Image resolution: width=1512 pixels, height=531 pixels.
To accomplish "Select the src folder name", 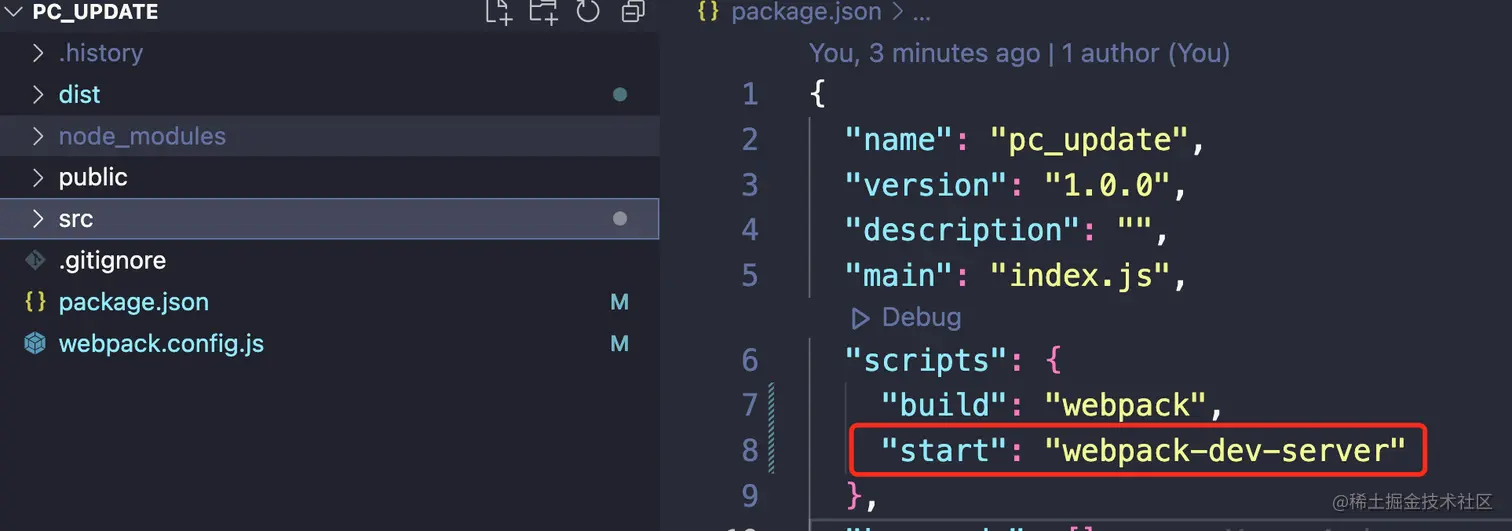I will tap(76, 218).
